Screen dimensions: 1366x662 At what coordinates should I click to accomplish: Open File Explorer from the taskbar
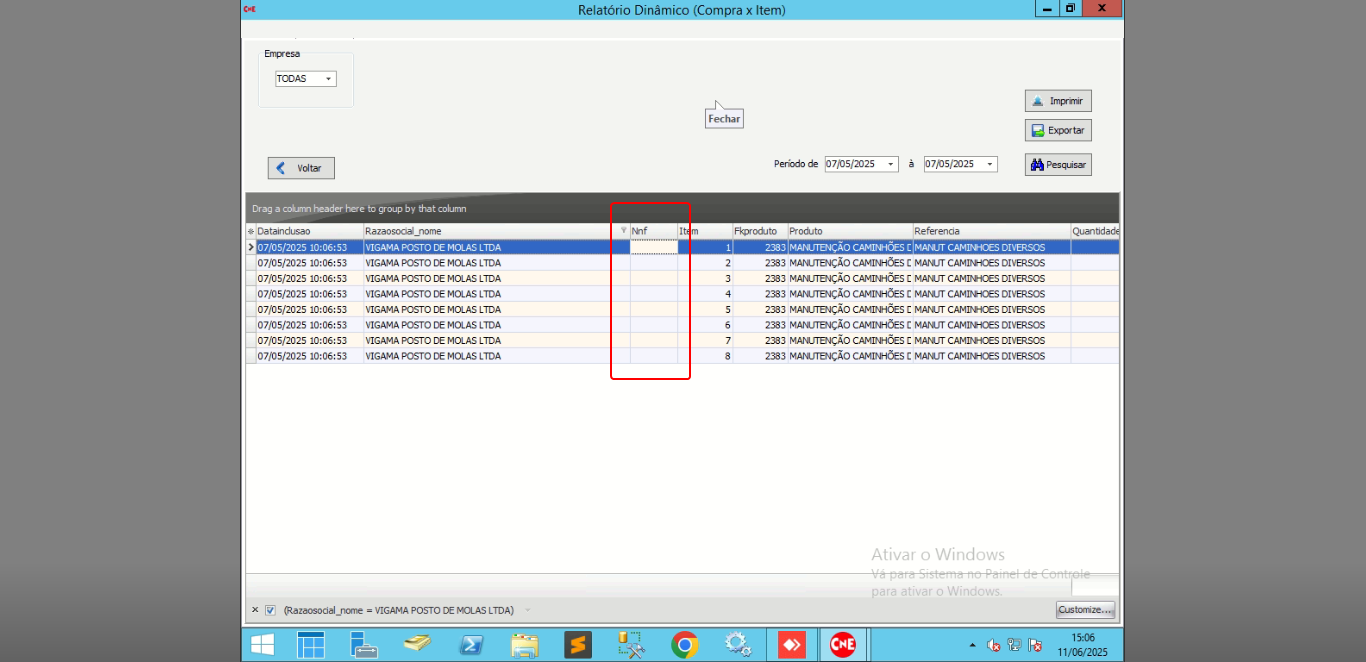click(x=525, y=645)
